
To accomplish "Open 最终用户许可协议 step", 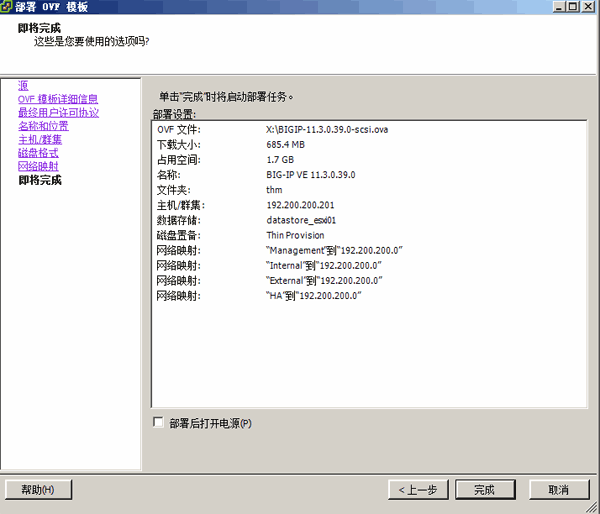I will point(58,113).
